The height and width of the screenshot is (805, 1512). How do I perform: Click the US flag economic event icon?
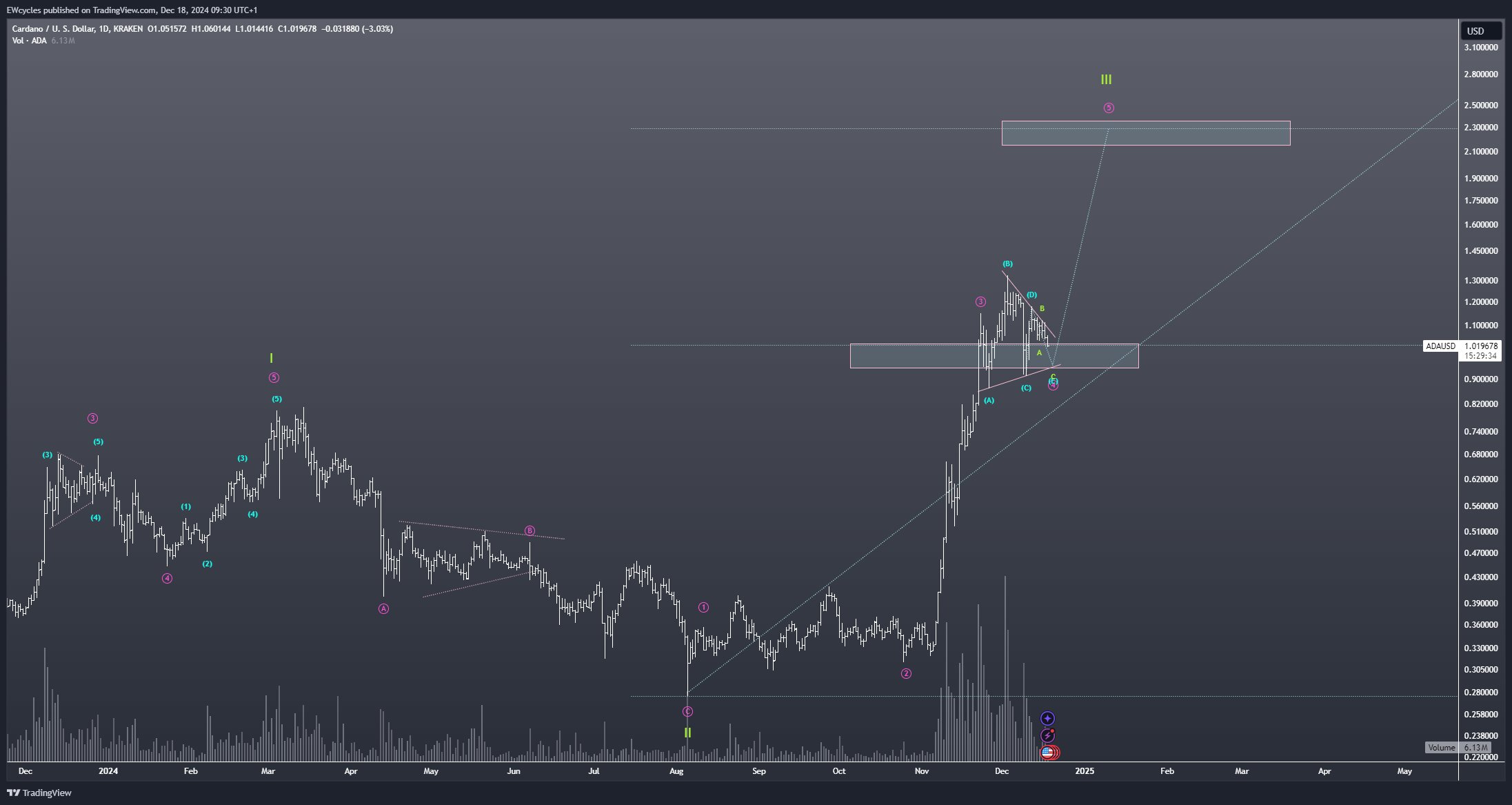[1047, 753]
